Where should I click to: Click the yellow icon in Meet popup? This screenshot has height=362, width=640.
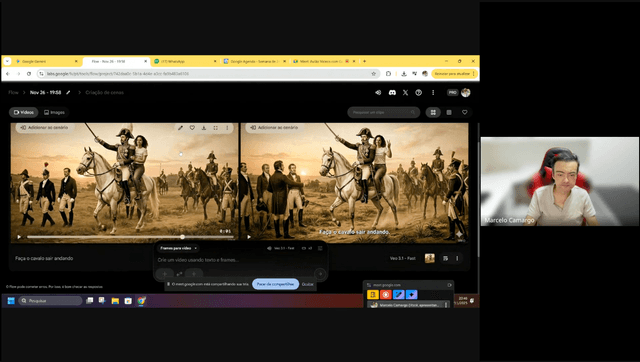[x=373, y=294]
